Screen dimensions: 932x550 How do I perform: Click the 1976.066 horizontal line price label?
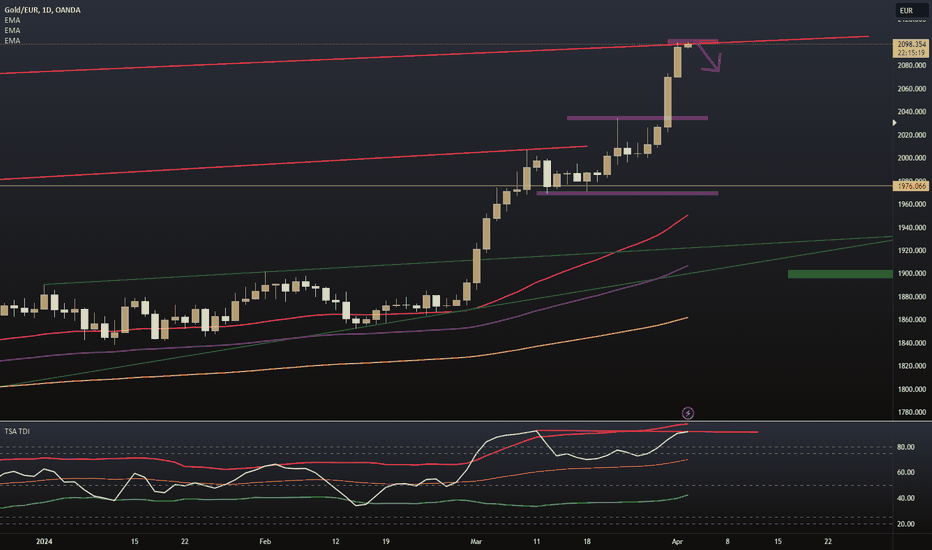pyautogui.click(x=911, y=186)
